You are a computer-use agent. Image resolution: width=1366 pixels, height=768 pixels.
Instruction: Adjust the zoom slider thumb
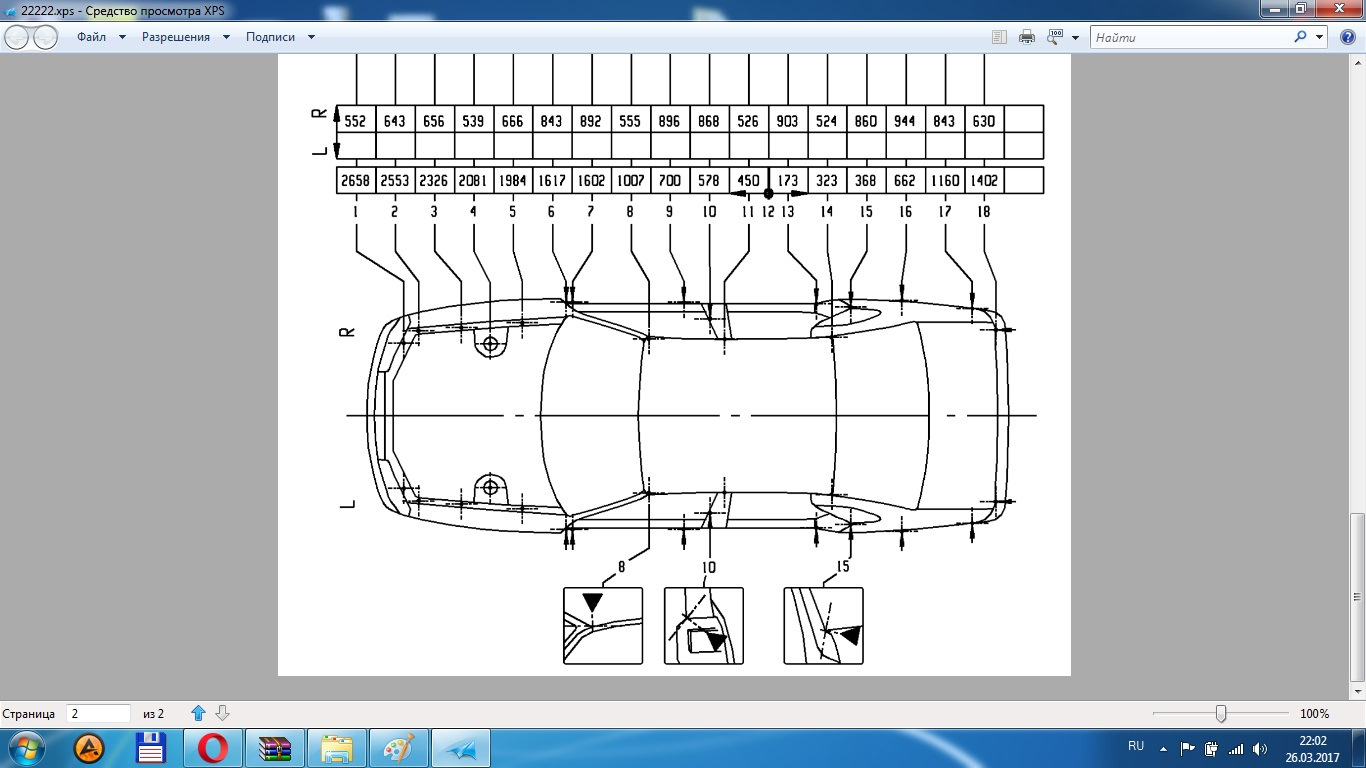tap(1221, 713)
